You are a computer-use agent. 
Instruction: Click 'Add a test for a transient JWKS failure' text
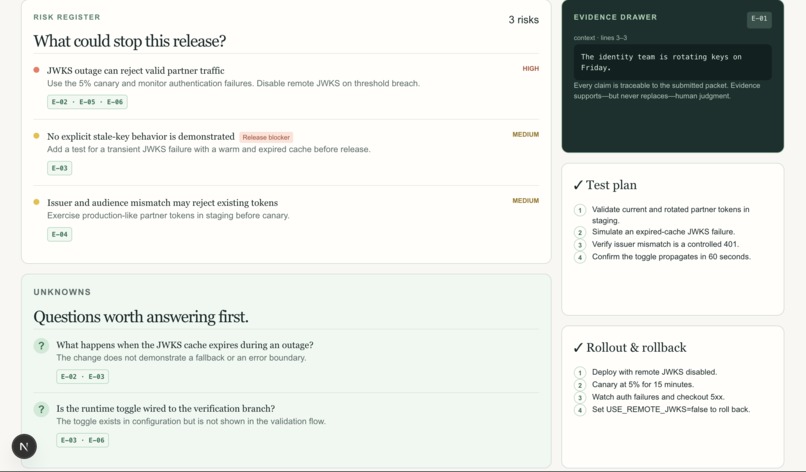point(208,149)
